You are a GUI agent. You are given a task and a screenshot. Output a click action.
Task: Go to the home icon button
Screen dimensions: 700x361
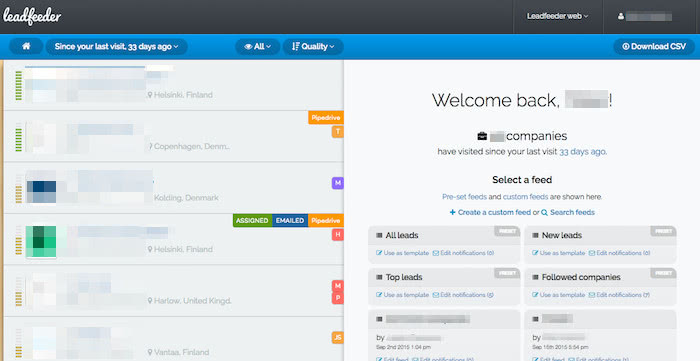(26, 46)
